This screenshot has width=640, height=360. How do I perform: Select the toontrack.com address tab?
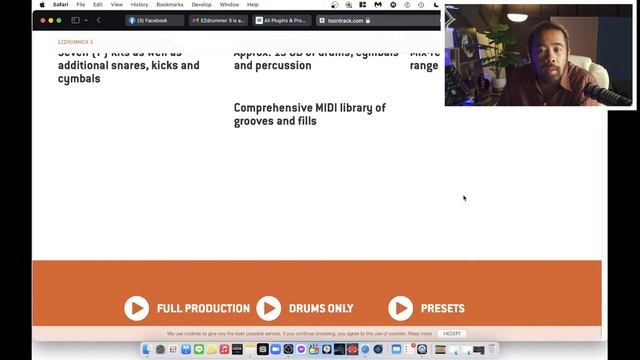pyautogui.click(x=345, y=20)
